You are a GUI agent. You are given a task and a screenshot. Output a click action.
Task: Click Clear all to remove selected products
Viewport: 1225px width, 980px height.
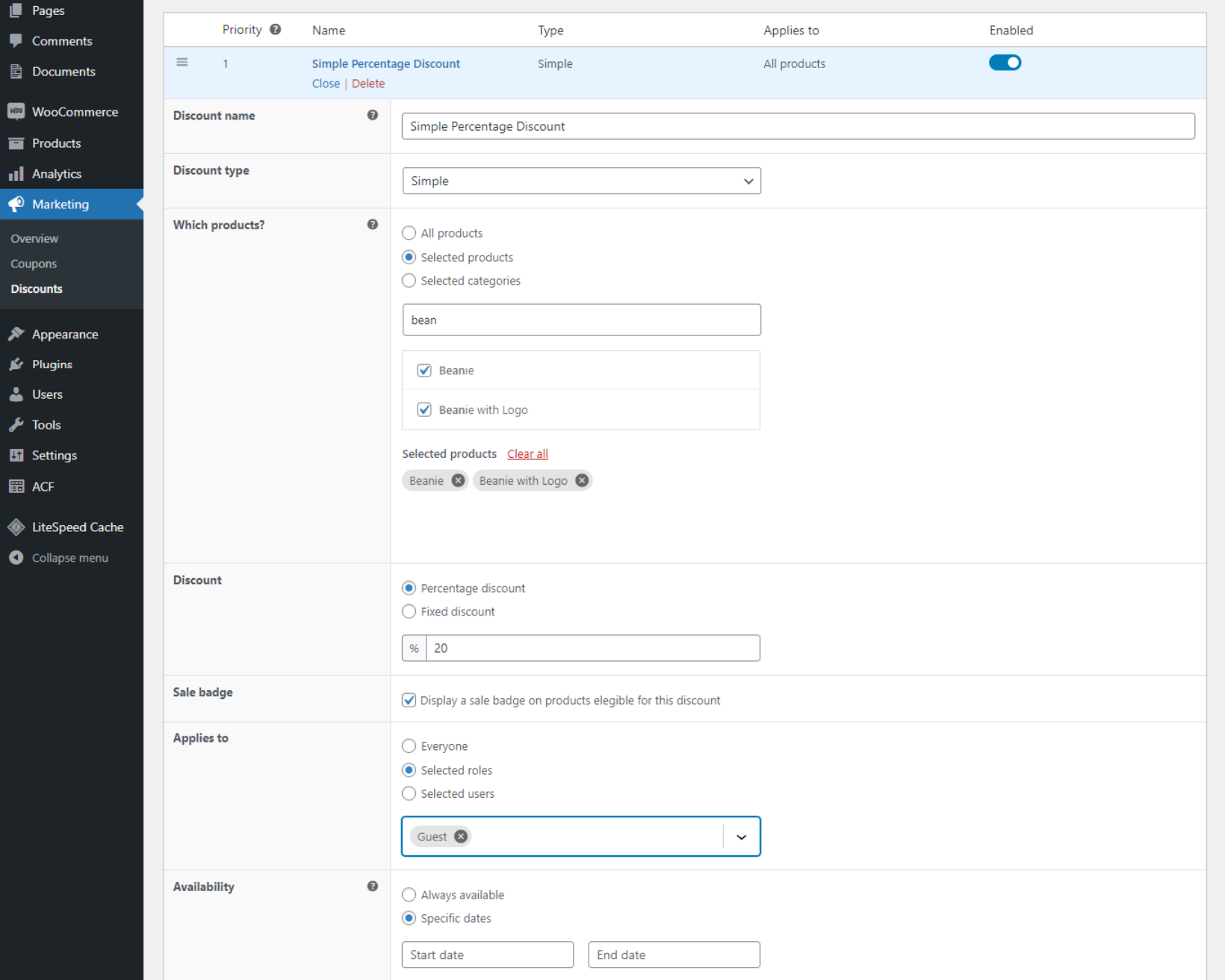(527, 453)
